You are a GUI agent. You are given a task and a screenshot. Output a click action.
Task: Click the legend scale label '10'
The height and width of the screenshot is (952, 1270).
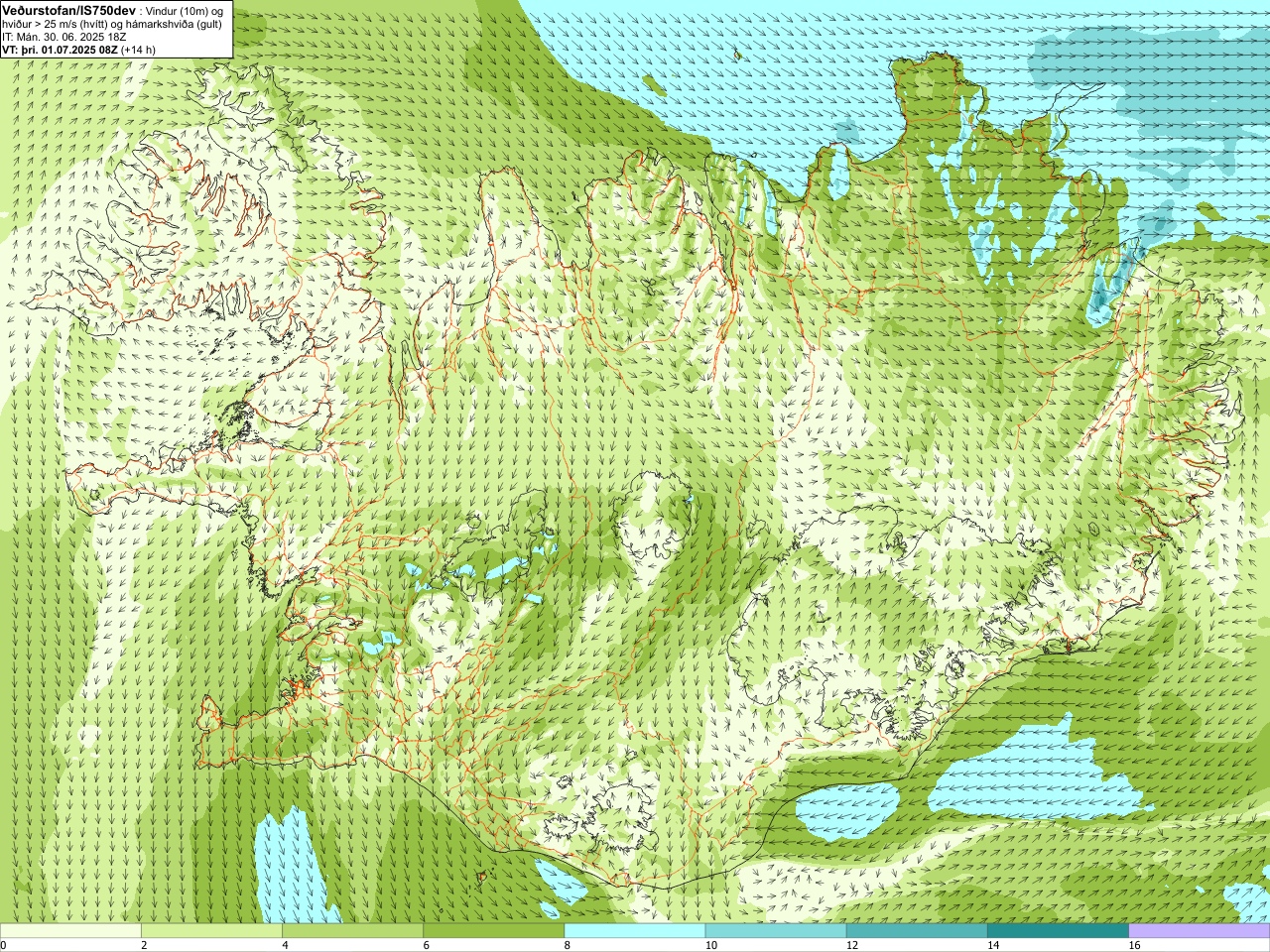pyautogui.click(x=710, y=945)
